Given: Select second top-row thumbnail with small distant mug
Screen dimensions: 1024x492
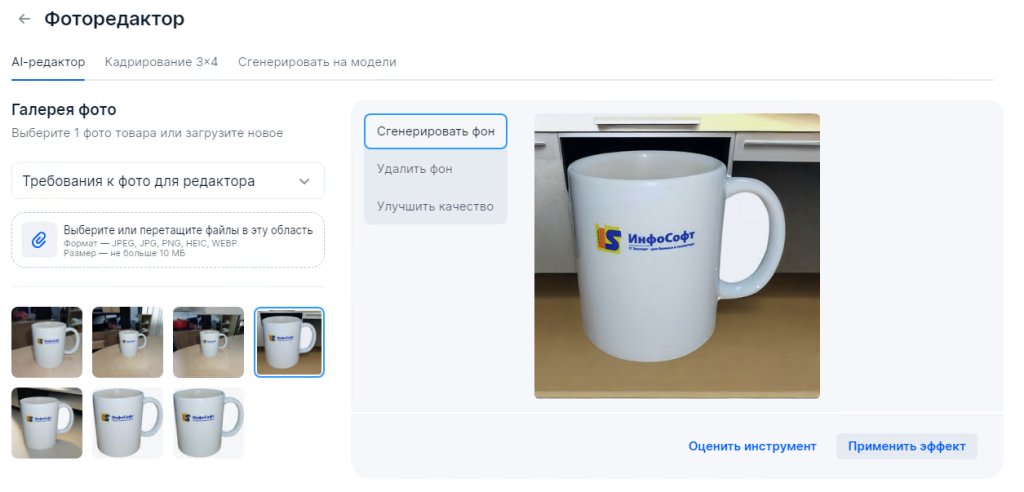Looking at the screenshot, I should 127,342.
